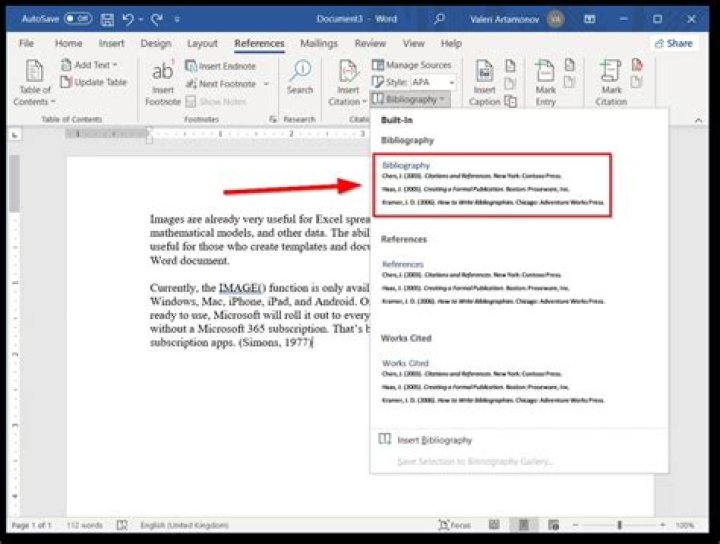Click the proofing check icon in status bar

click(122, 525)
